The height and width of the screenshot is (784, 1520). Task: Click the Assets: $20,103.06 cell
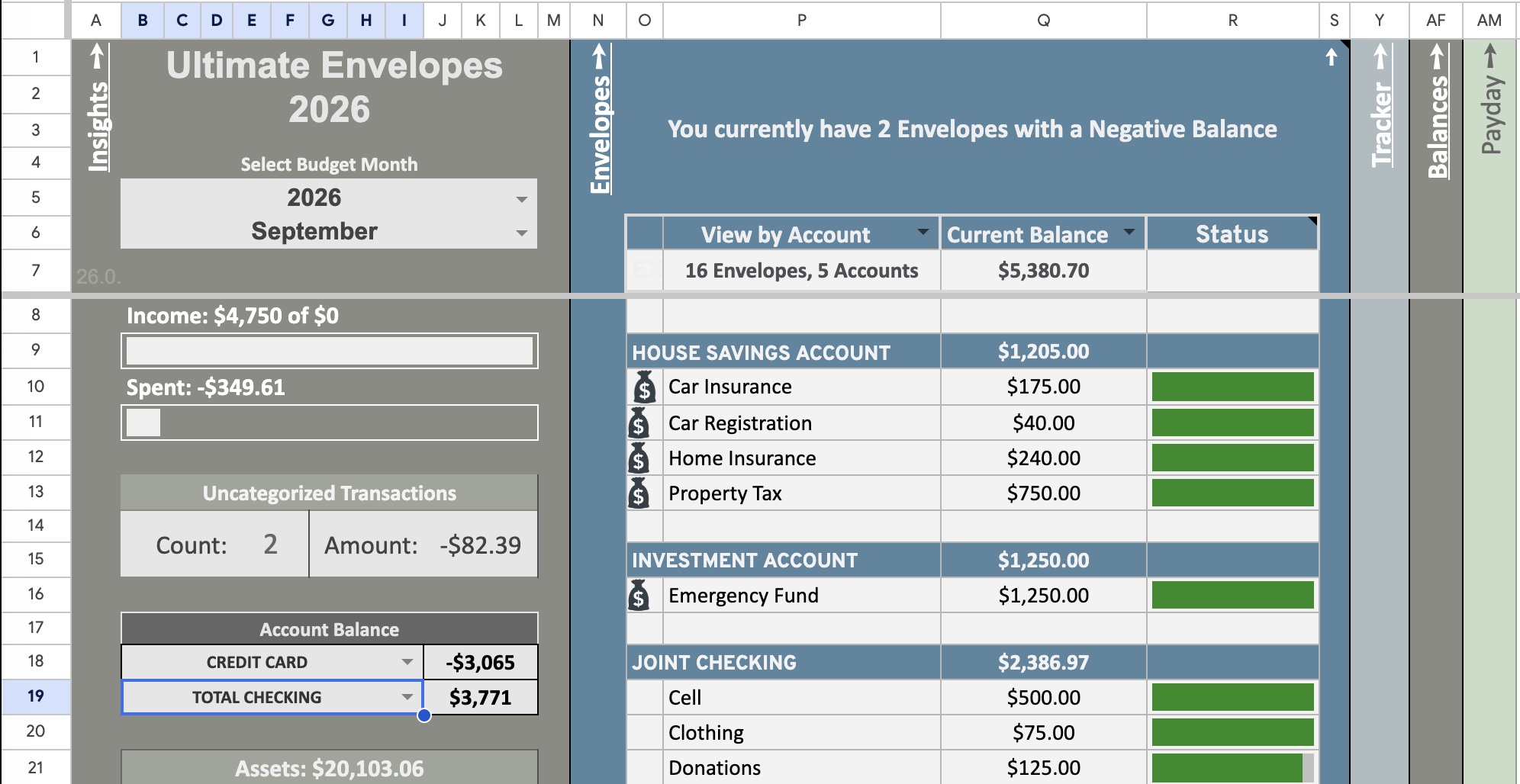pos(330,768)
